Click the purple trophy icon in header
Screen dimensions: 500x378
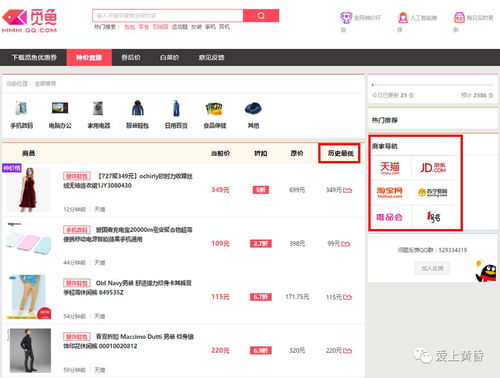(x=346, y=17)
